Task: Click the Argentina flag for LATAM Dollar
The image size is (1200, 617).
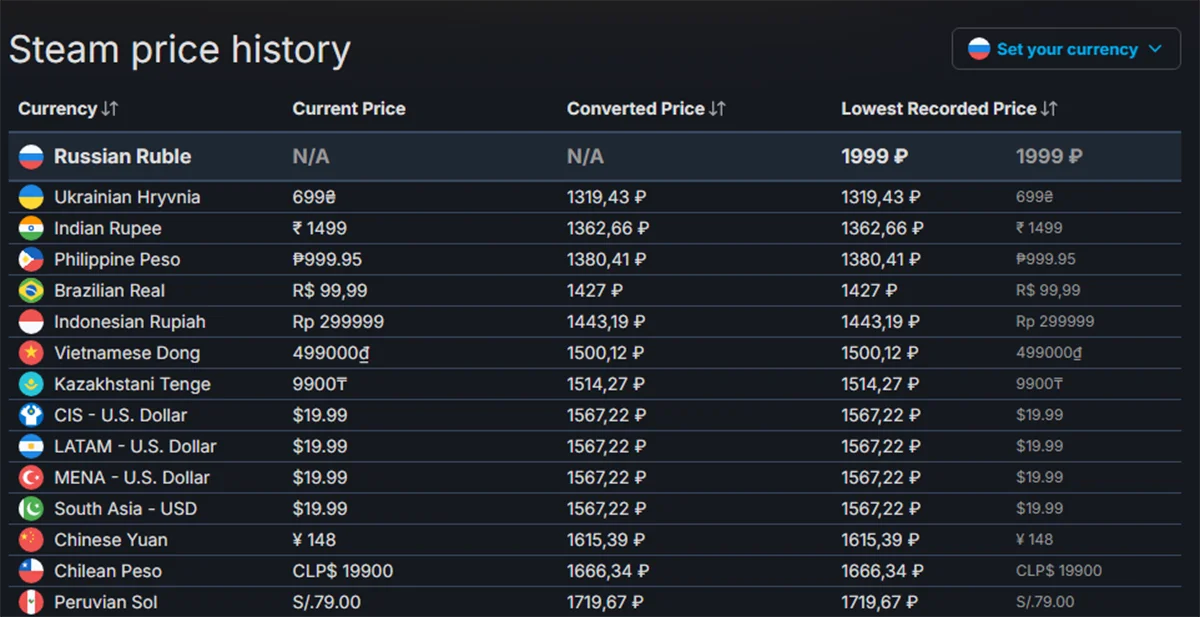Action: pos(31,446)
